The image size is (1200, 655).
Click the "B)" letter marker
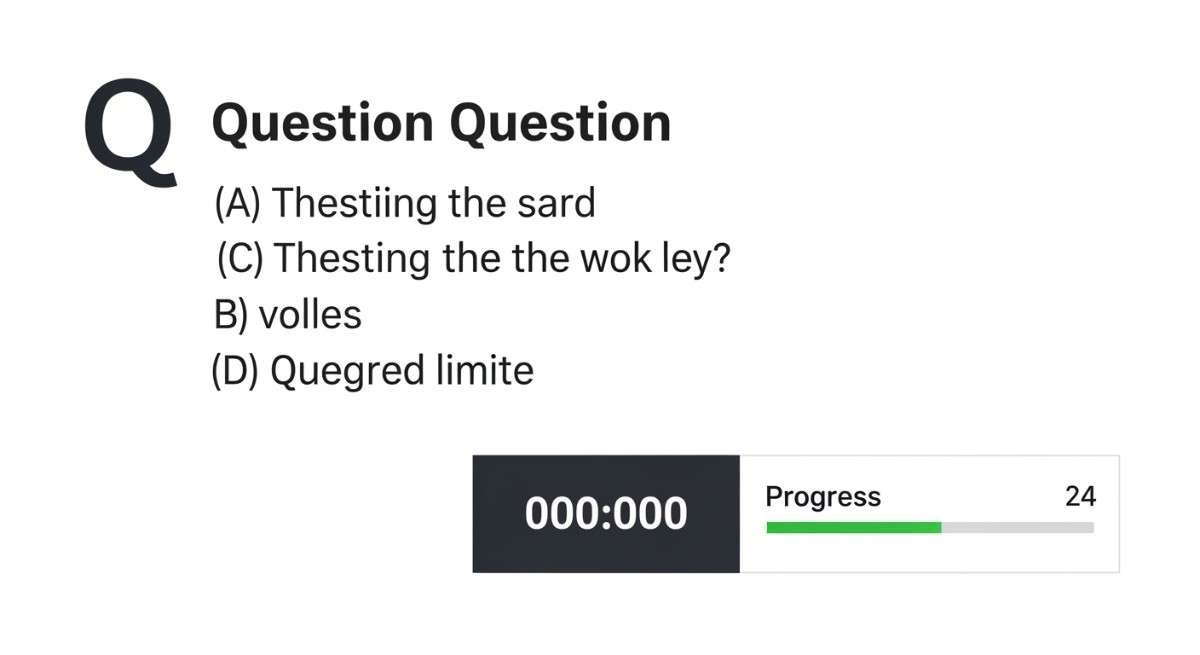coord(231,315)
